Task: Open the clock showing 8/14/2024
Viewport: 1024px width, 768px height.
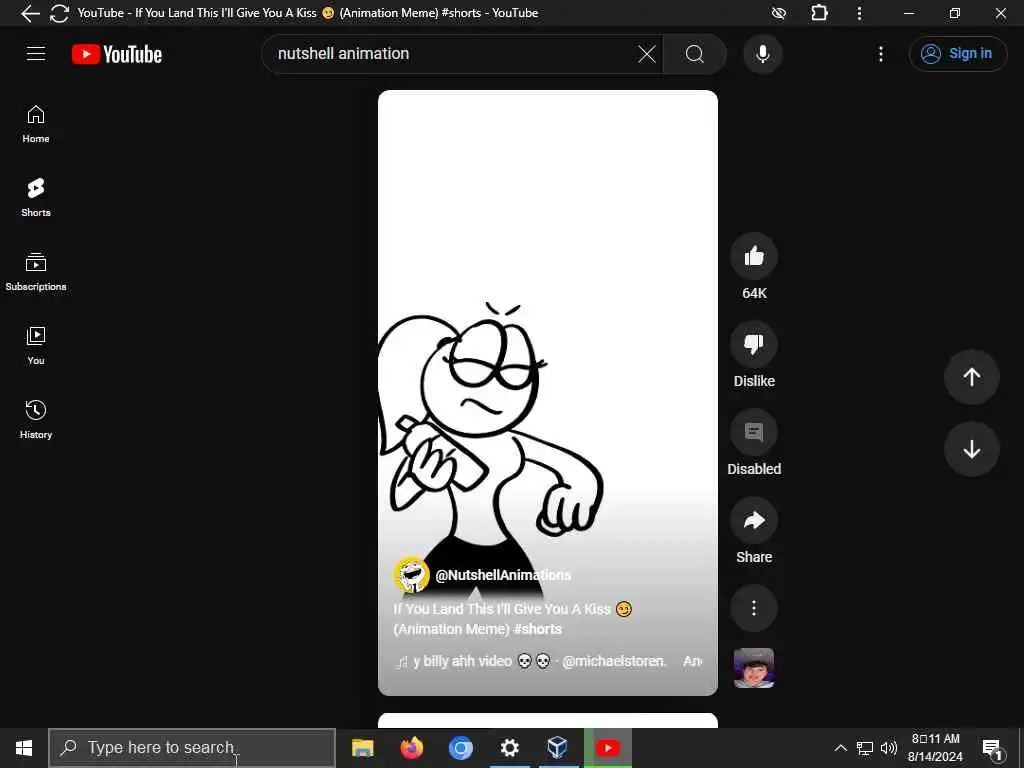Action: click(x=935, y=748)
